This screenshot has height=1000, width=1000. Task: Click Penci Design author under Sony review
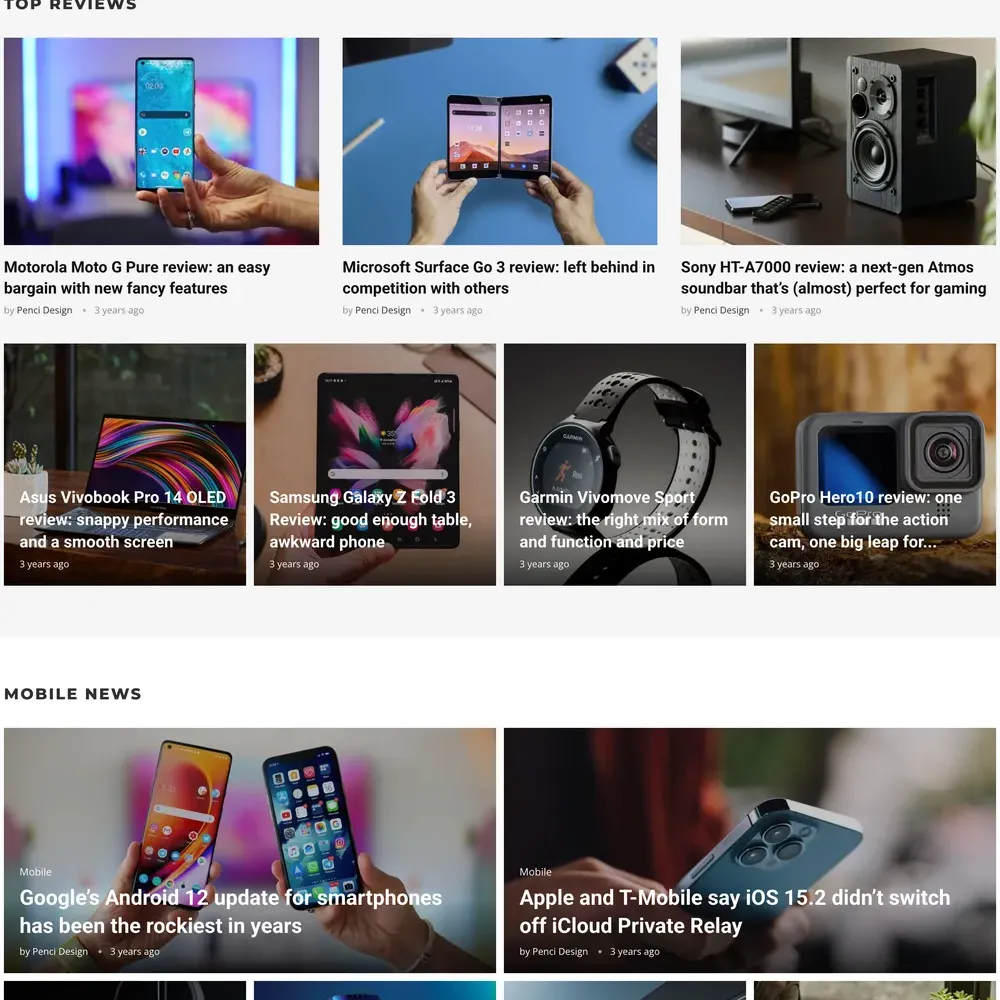pyautogui.click(x=721, y=310)
